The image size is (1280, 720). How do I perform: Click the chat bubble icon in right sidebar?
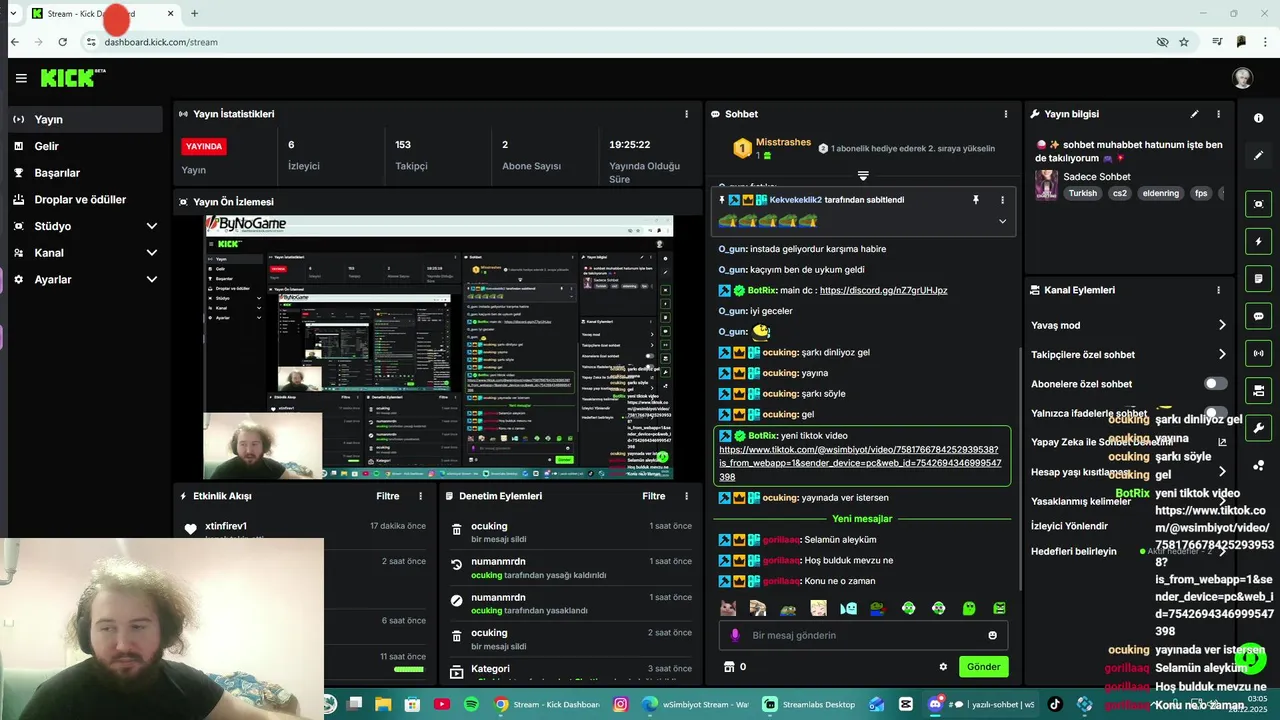click(x=1258, y=316)
